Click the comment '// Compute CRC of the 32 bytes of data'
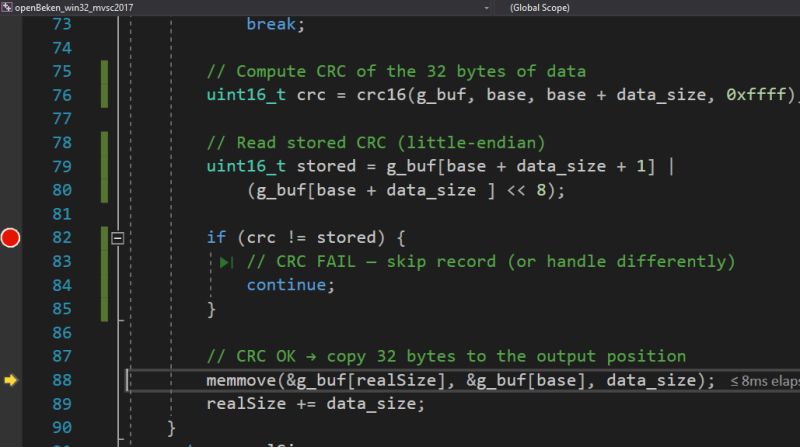Image resolution: width=800 pixels, height=447 pixels. (396, 71)
